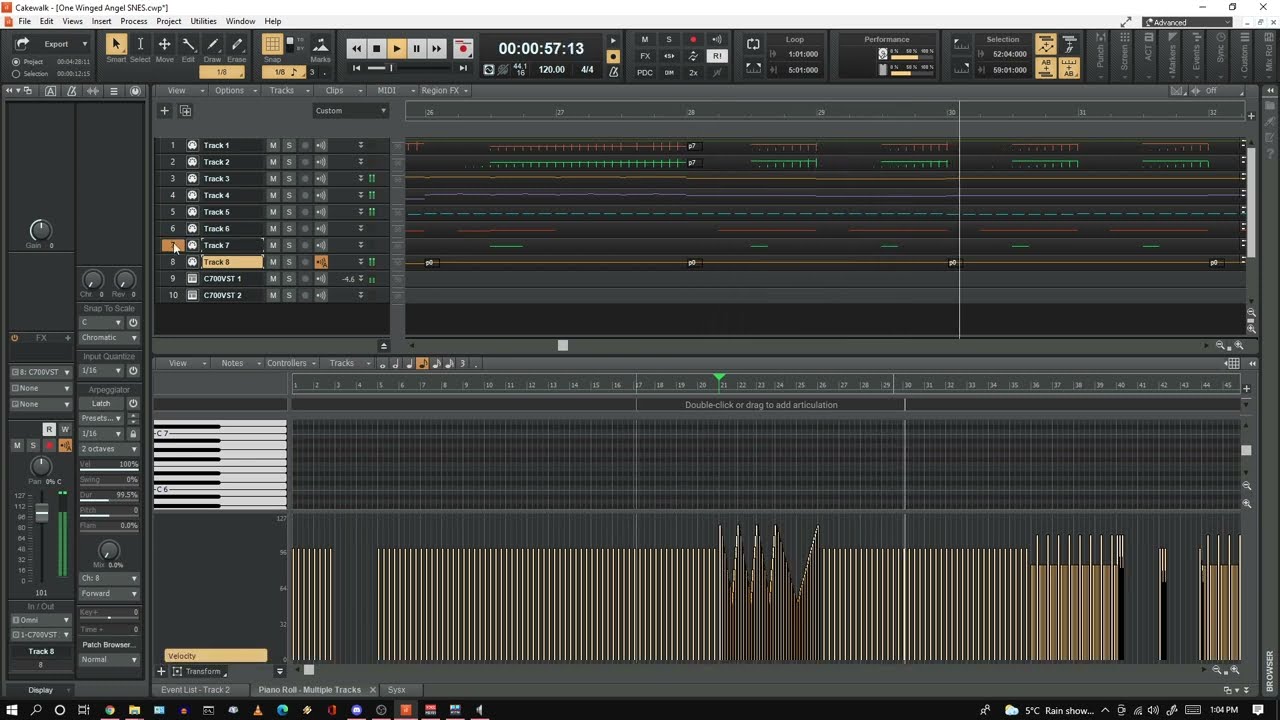1280x720 pixels.
Task: Choose the Erase tool
Action: [x=237, y=44]
